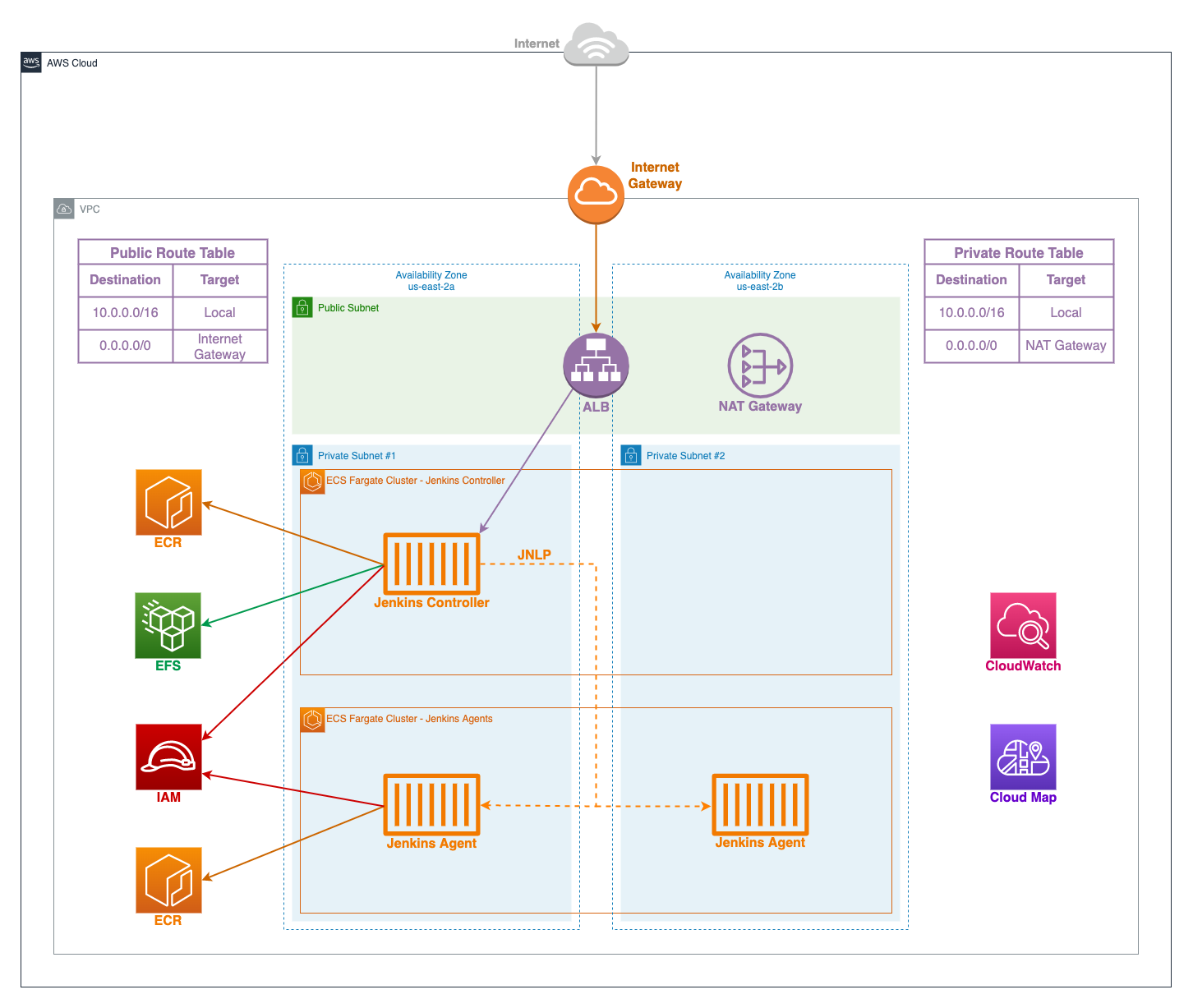Click the AWS logo badge
The image size is (1193, 1008).
click(31, 62)
